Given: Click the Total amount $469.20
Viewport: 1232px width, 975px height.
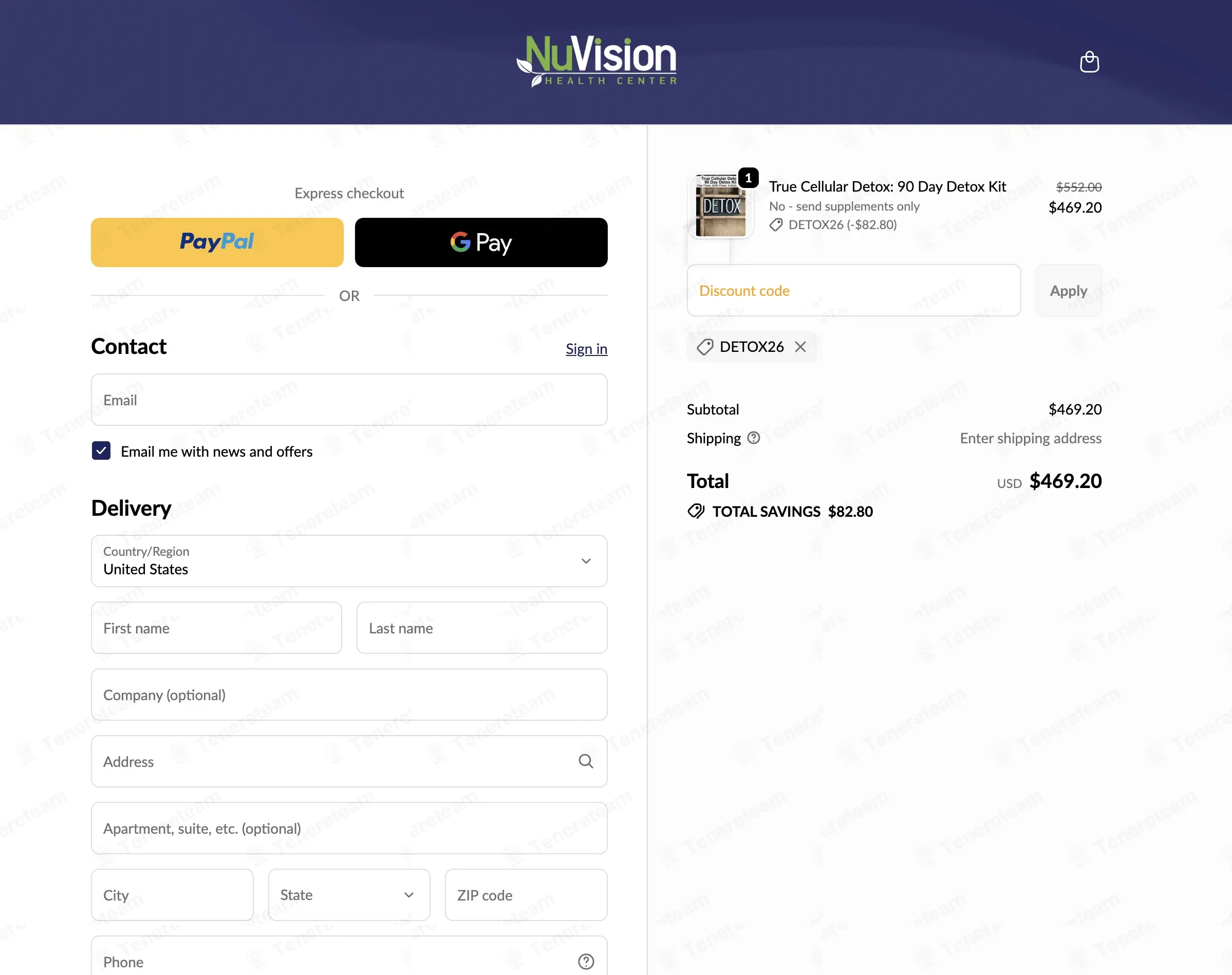Looking at the screenshot, I should tap(1066, 481).
